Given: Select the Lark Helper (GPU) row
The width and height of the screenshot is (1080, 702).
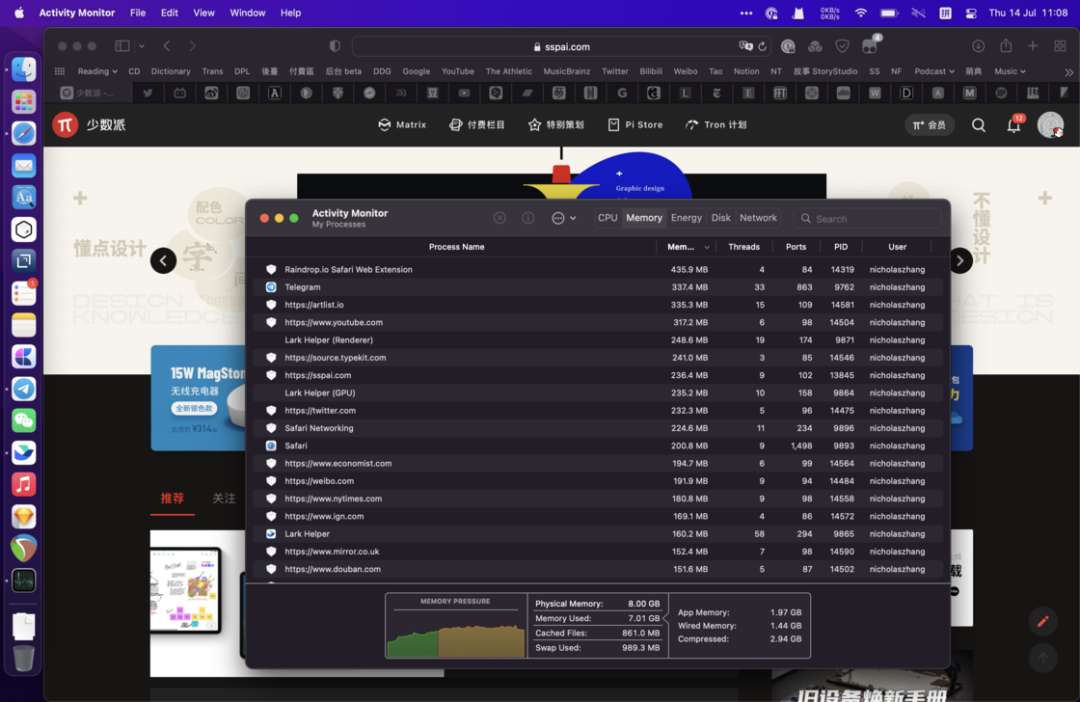Looking at the screenshot, I should 598,393.
